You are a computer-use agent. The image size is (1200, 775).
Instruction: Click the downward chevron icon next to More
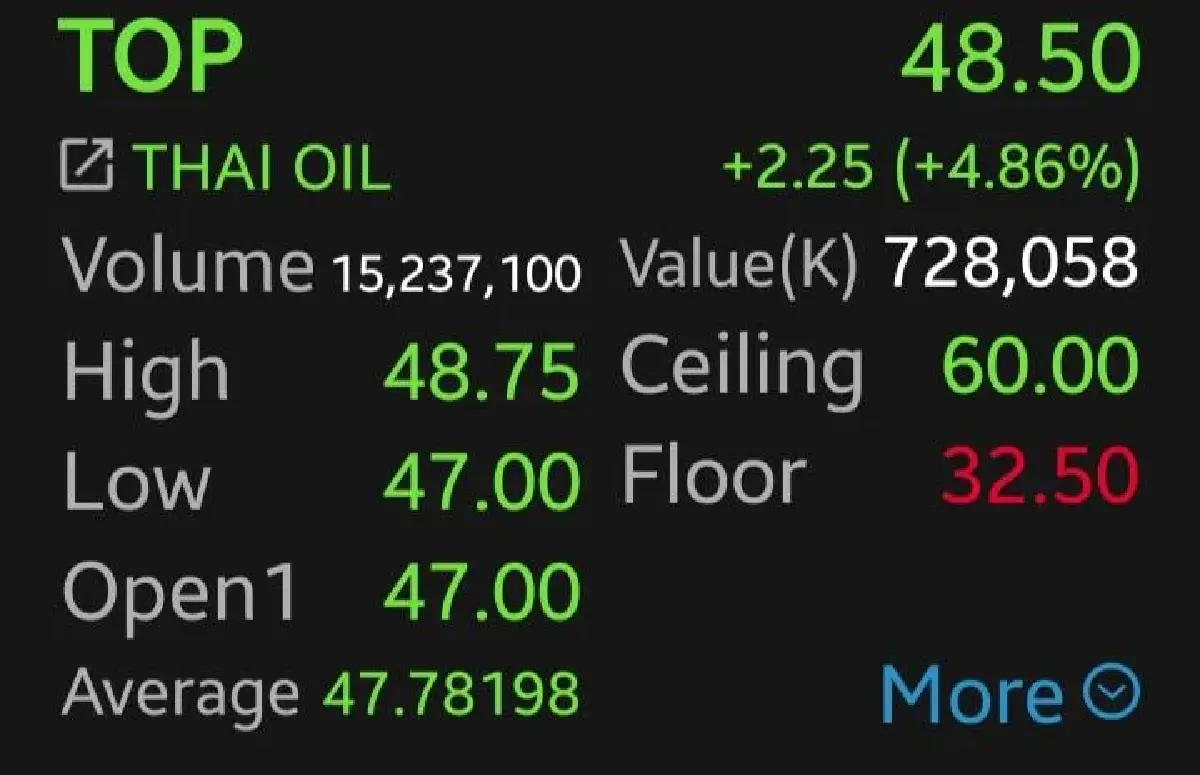[x=1108, y=690]
